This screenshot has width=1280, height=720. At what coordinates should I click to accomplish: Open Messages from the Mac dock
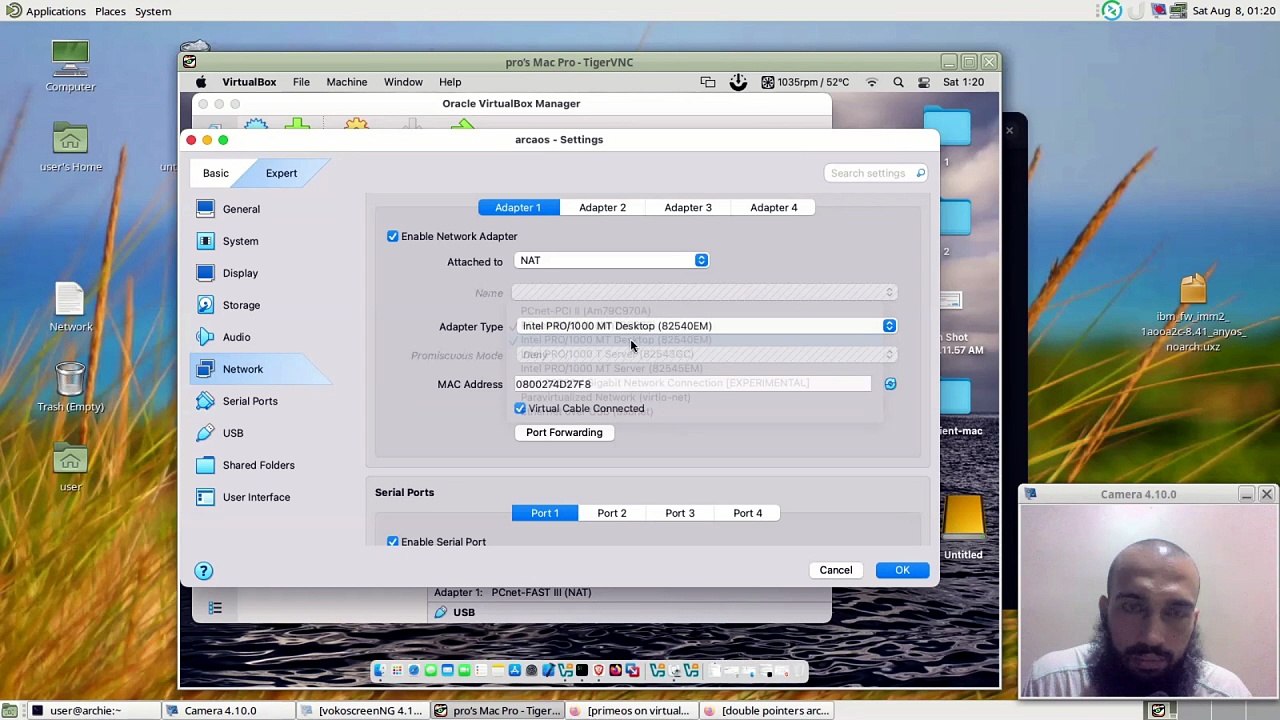click(431, 670)
